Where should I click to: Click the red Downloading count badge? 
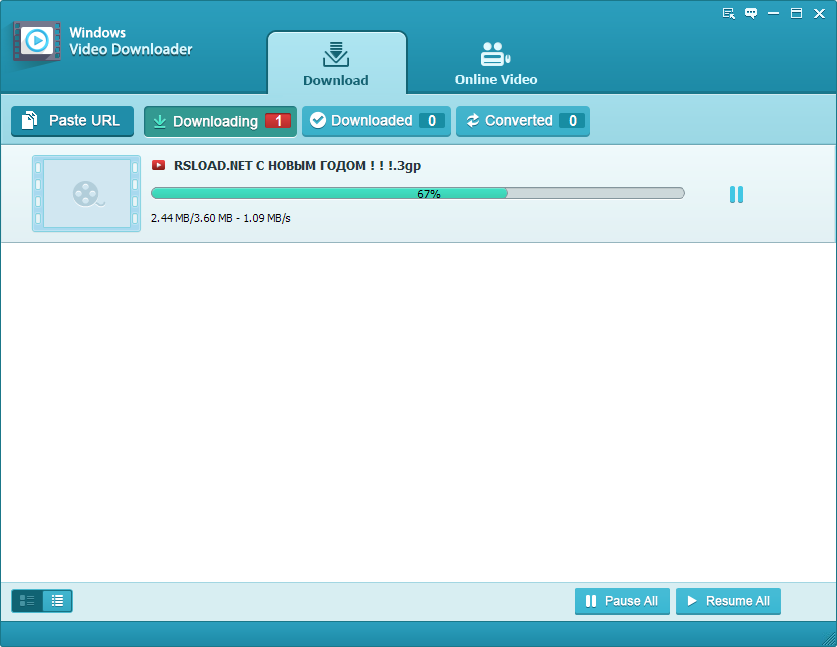pyautogui.click(x=278, y=121)
